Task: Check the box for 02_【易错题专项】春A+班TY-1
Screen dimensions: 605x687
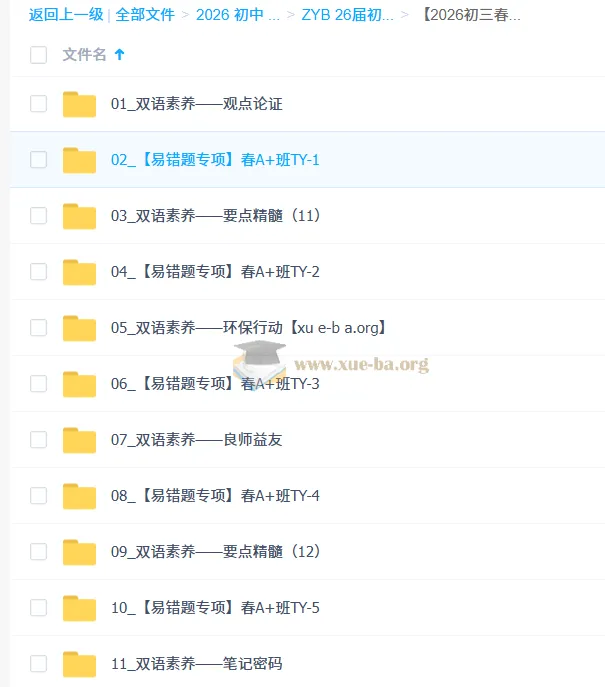Action: coord(39,159)
